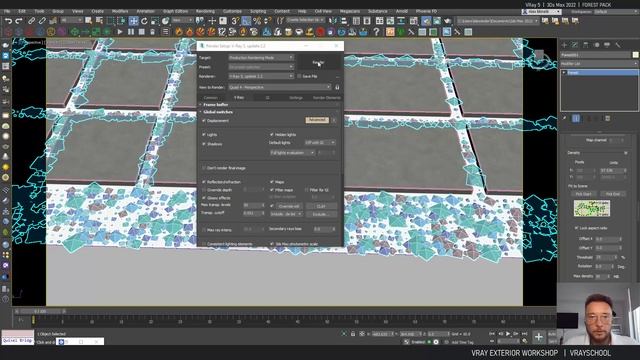
Task: Open the Modifier List dropdown
Action: coord(598,64)
